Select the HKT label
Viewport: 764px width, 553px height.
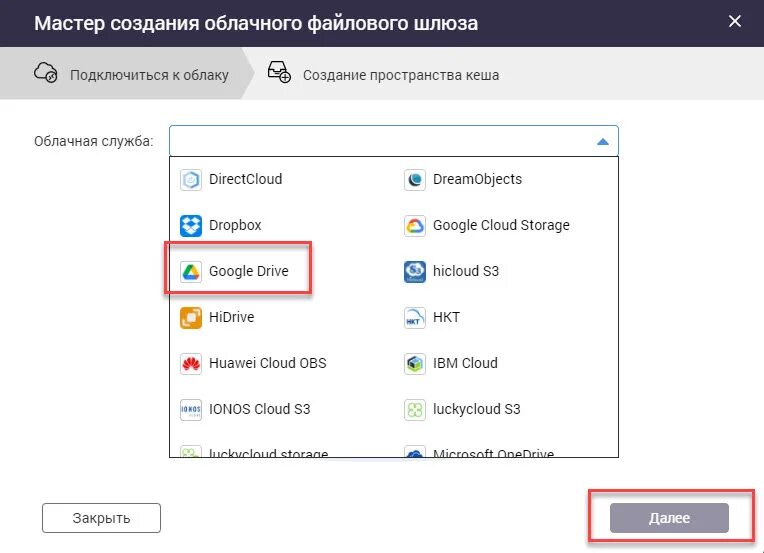click(446, 317)
